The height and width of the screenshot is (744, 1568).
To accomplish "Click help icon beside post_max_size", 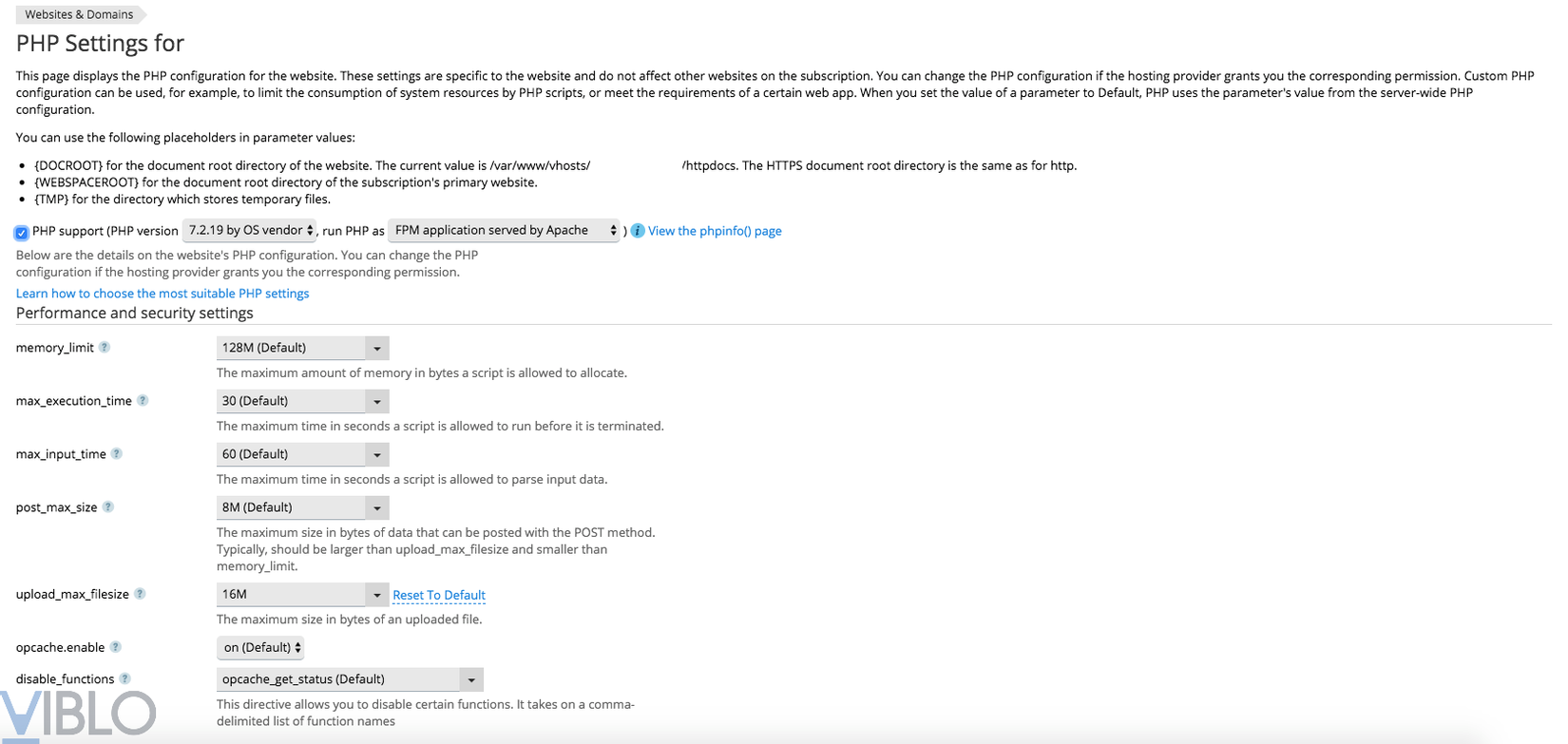I will 108,507.
